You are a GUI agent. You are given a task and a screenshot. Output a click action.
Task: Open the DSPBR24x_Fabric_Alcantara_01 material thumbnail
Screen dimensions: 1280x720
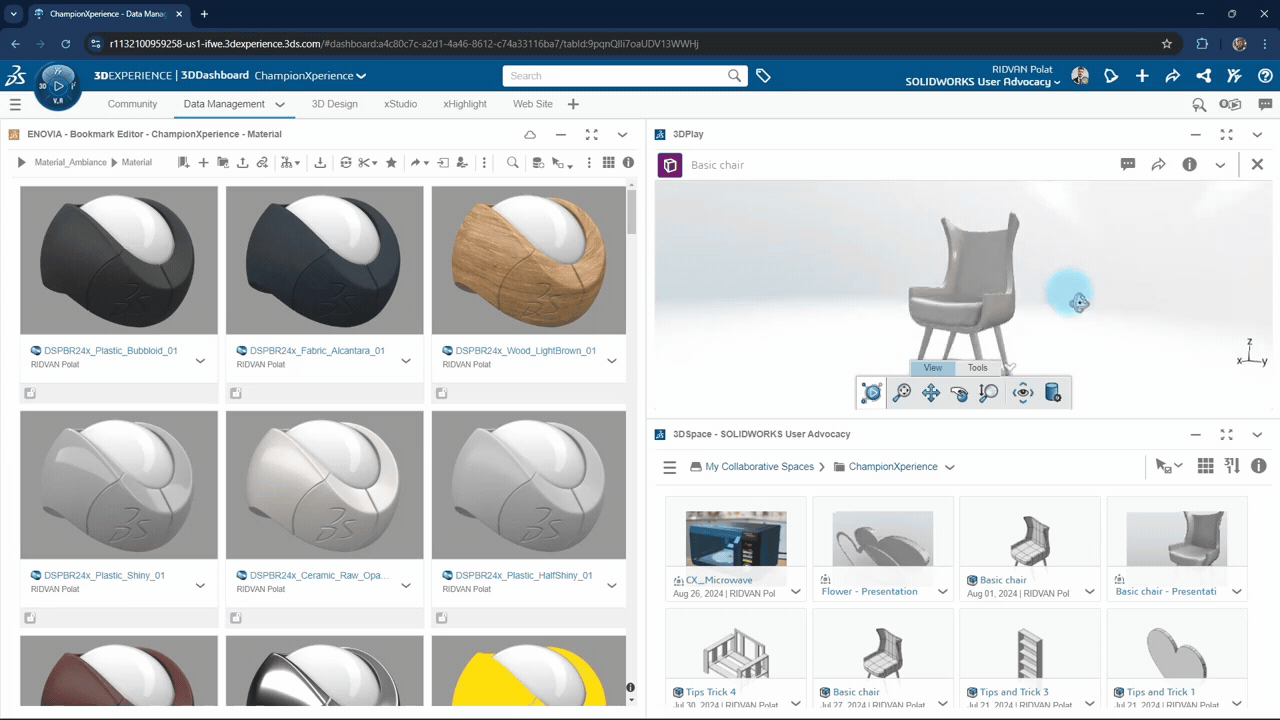(x=324, y=260)
